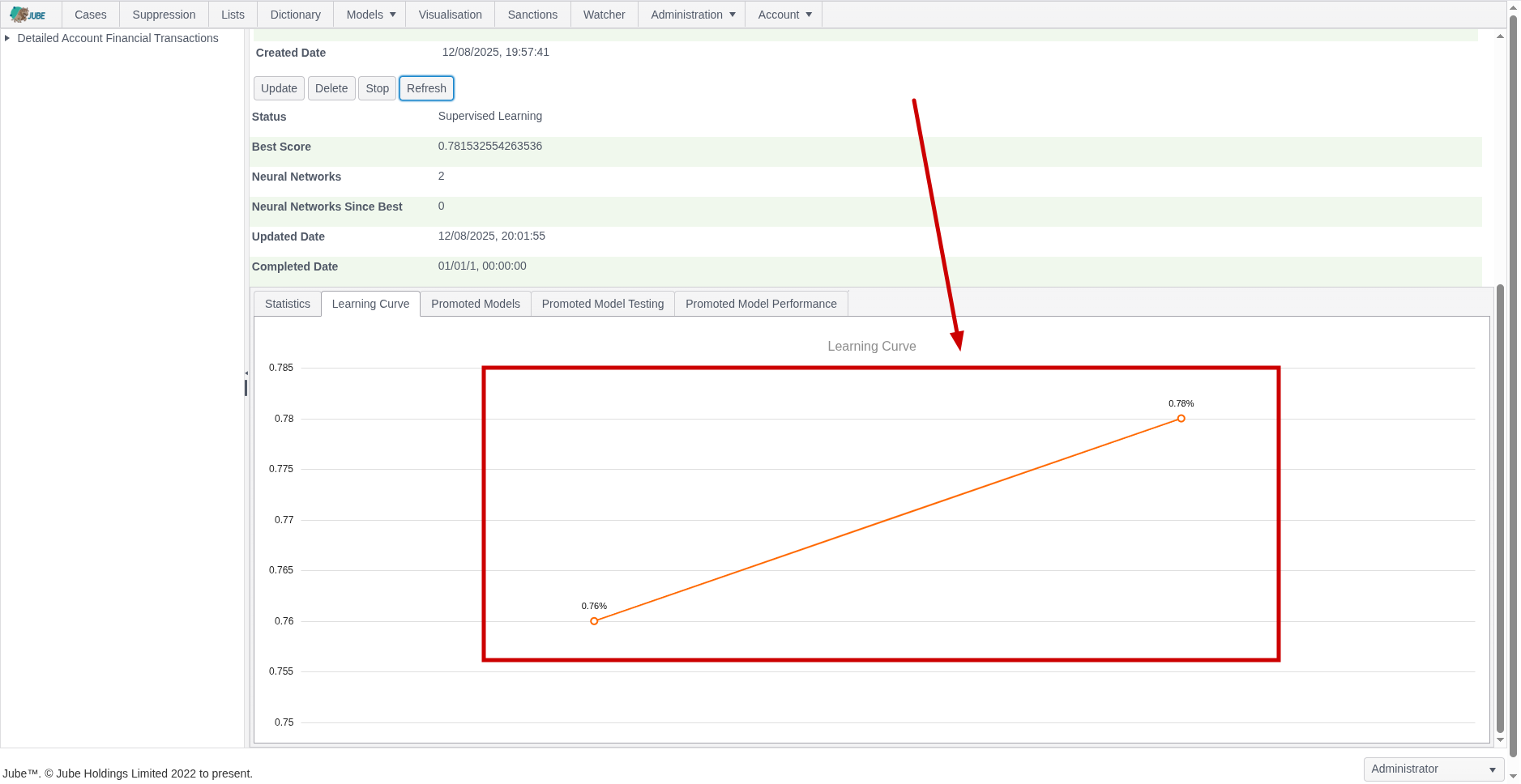Image resolution: width=1521 pixels, height=784 pixels.
Task: Click the Updated Date value 12/08/2025, 20:01:55
Action: point(491,236)
